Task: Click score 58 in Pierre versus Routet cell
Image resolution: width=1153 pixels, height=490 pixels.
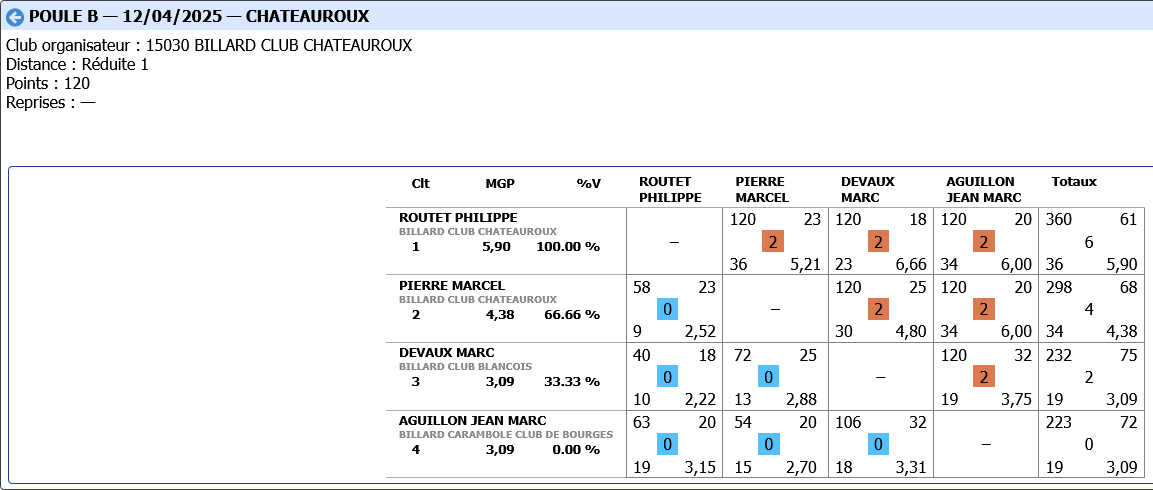Action: click(x=641, y=288)
